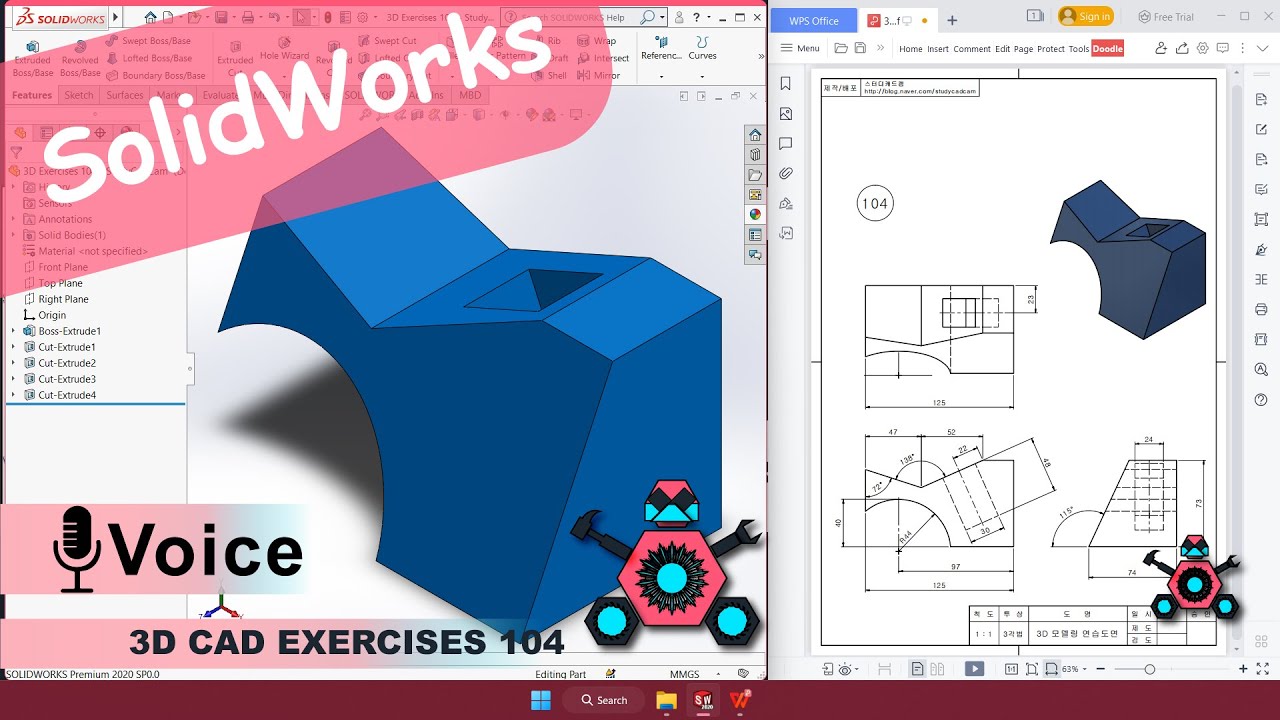Image resolution: width=1280 pixels, height=720 pixels.
Task: Expand the Solid Bodies(1) tree node
Action: (x=13, y=235)
